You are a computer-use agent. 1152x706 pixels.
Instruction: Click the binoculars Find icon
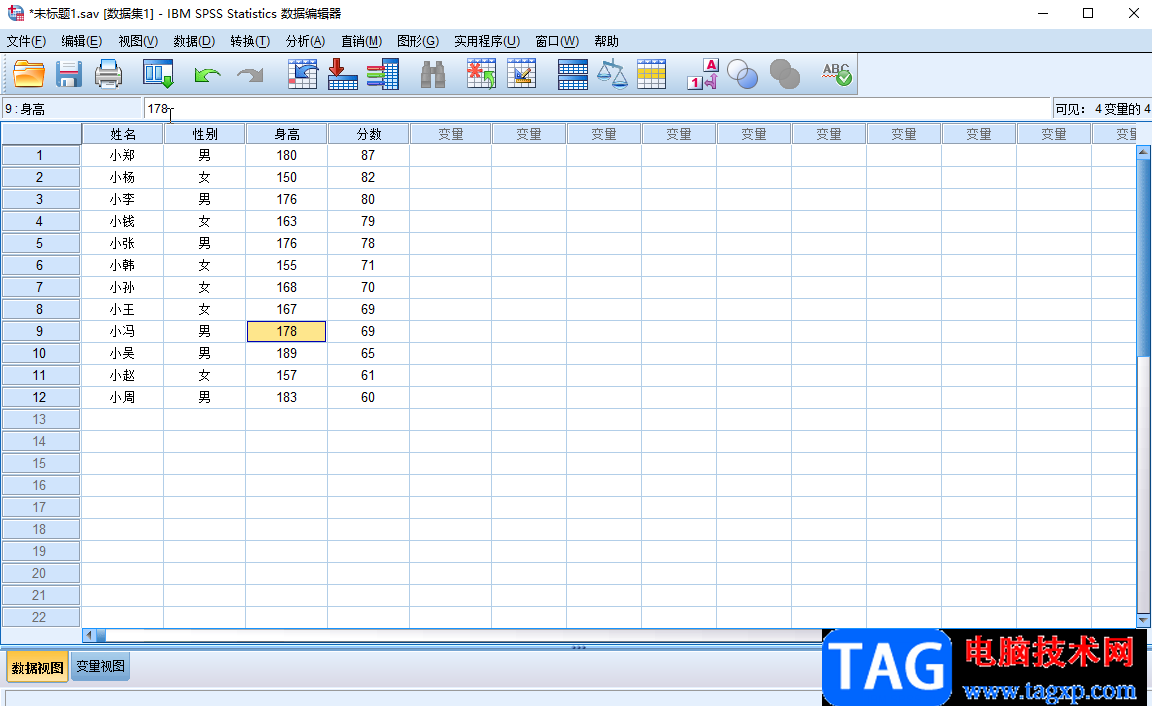(433, 74)
